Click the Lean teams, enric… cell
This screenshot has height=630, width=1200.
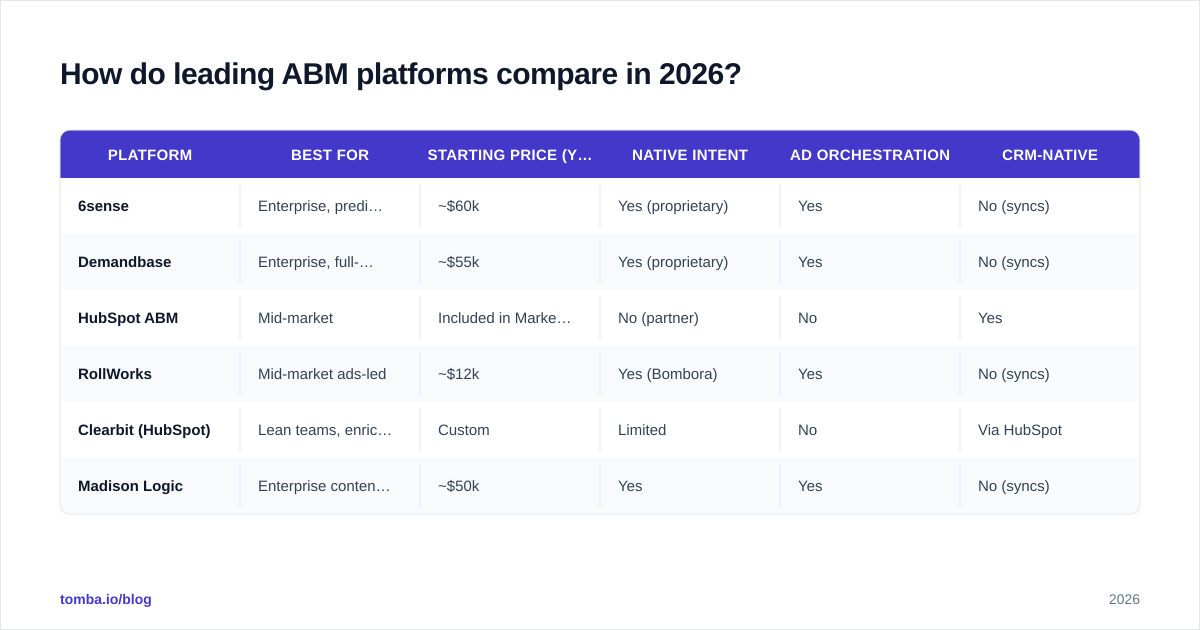pos(330,430)
